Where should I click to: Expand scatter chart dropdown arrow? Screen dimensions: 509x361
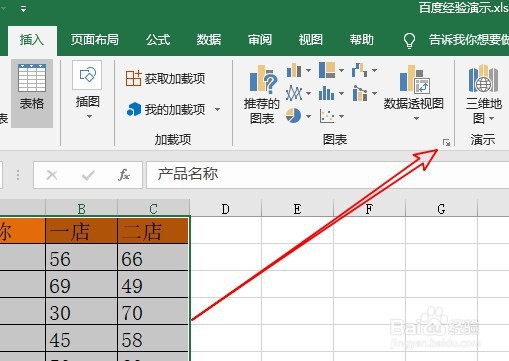(x=341, y=116)
